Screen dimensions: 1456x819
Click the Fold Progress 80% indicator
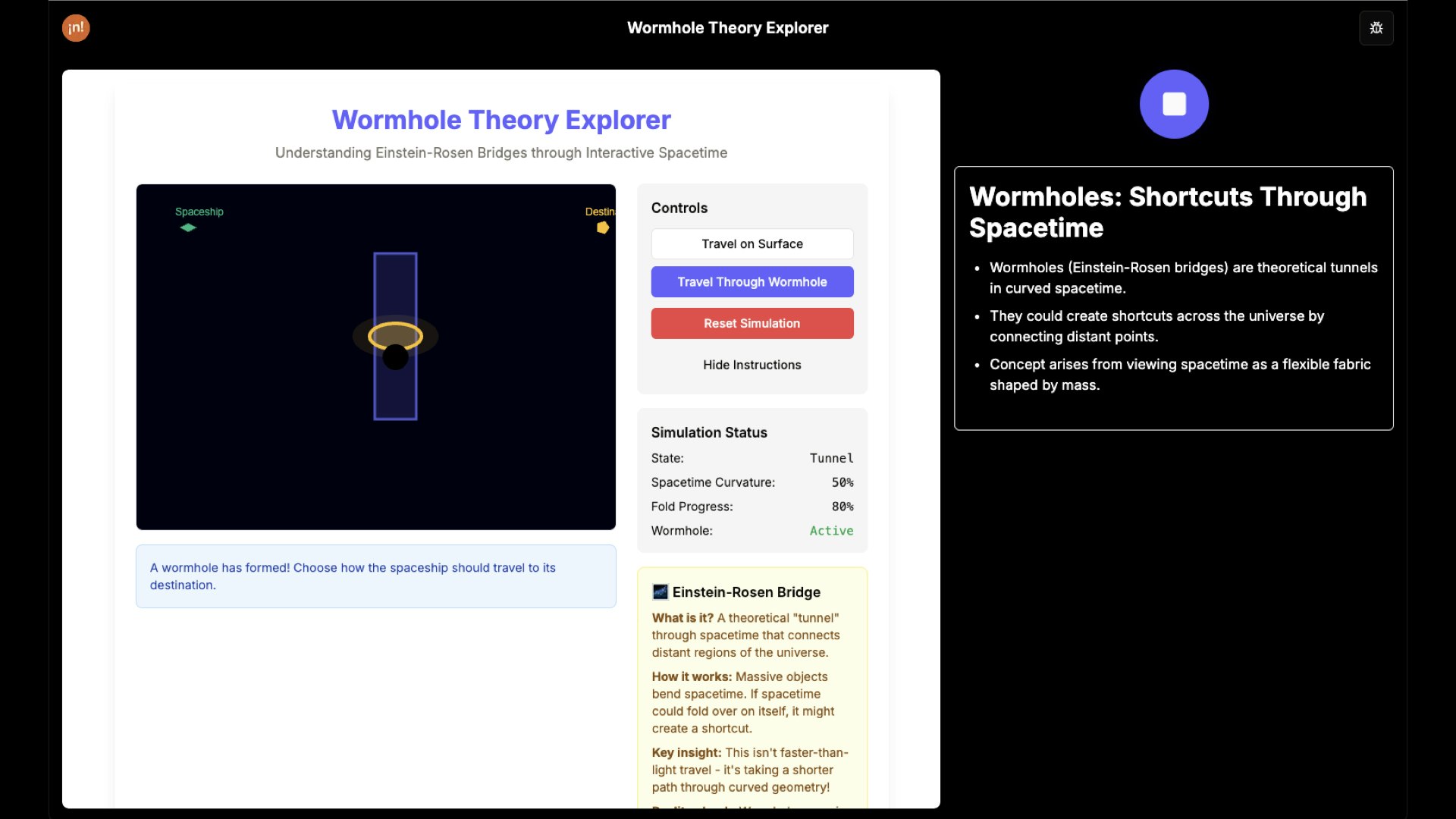click(x=843, y=507)
